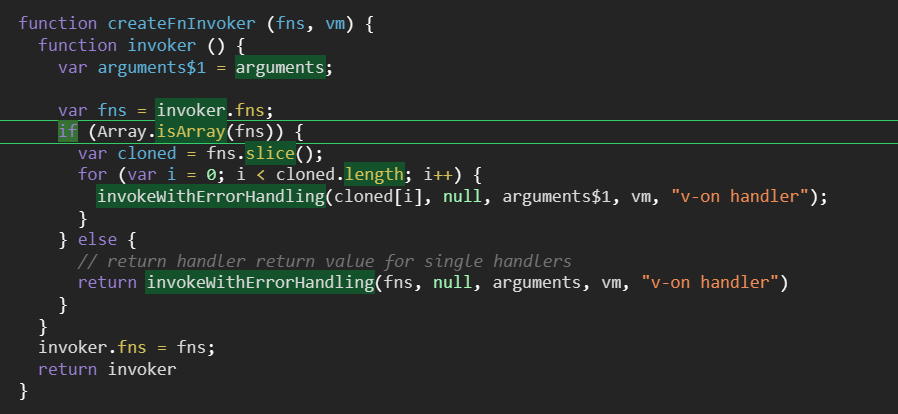This screenshot has width=898, height=414.
Task: Click the createFnInvoker function name
Action: click(x=182, y=24)
